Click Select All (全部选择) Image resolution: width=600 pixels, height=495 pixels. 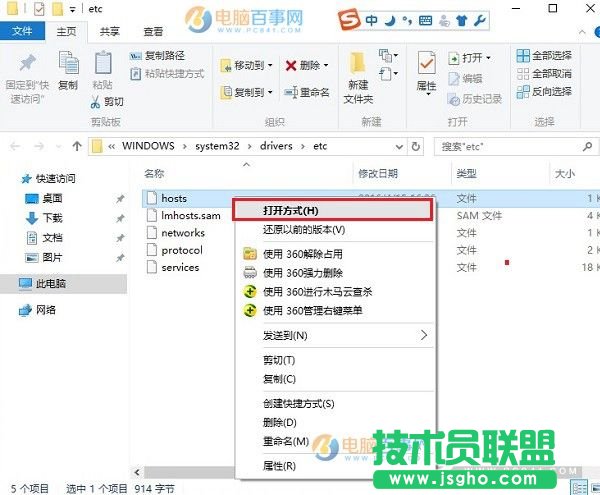544,56
